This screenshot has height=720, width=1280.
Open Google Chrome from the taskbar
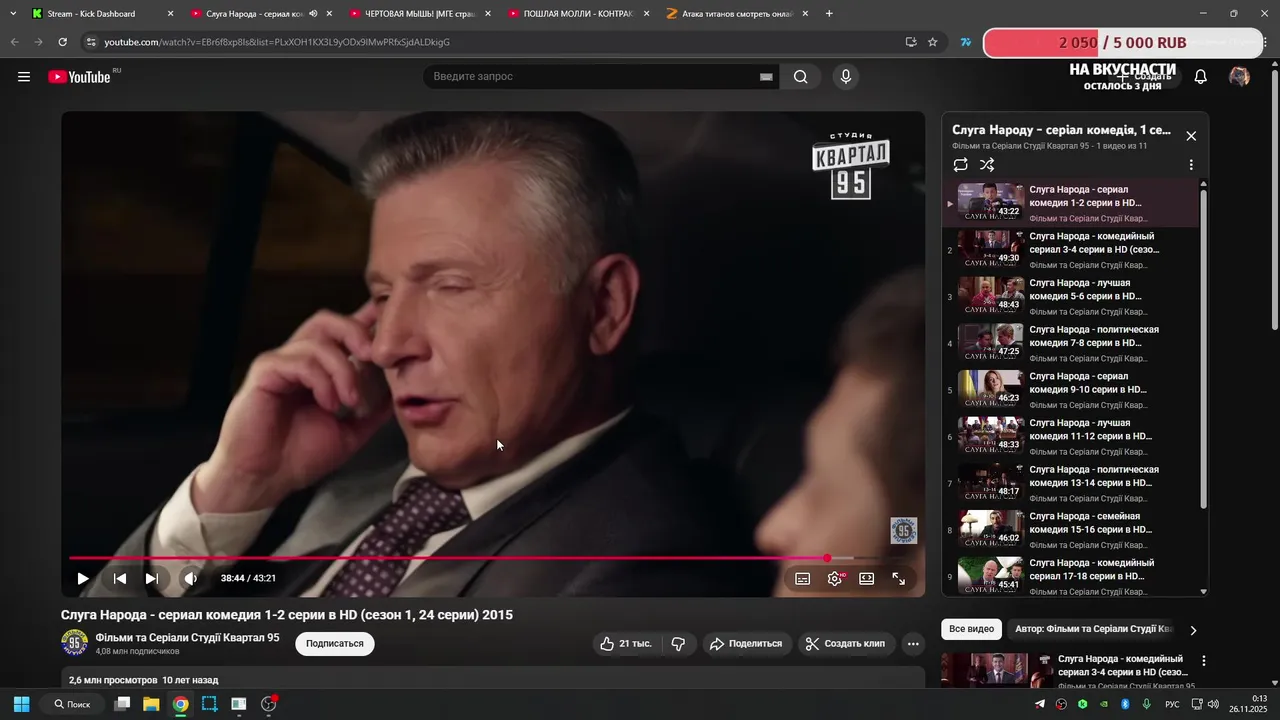click(x=180, y=704)
